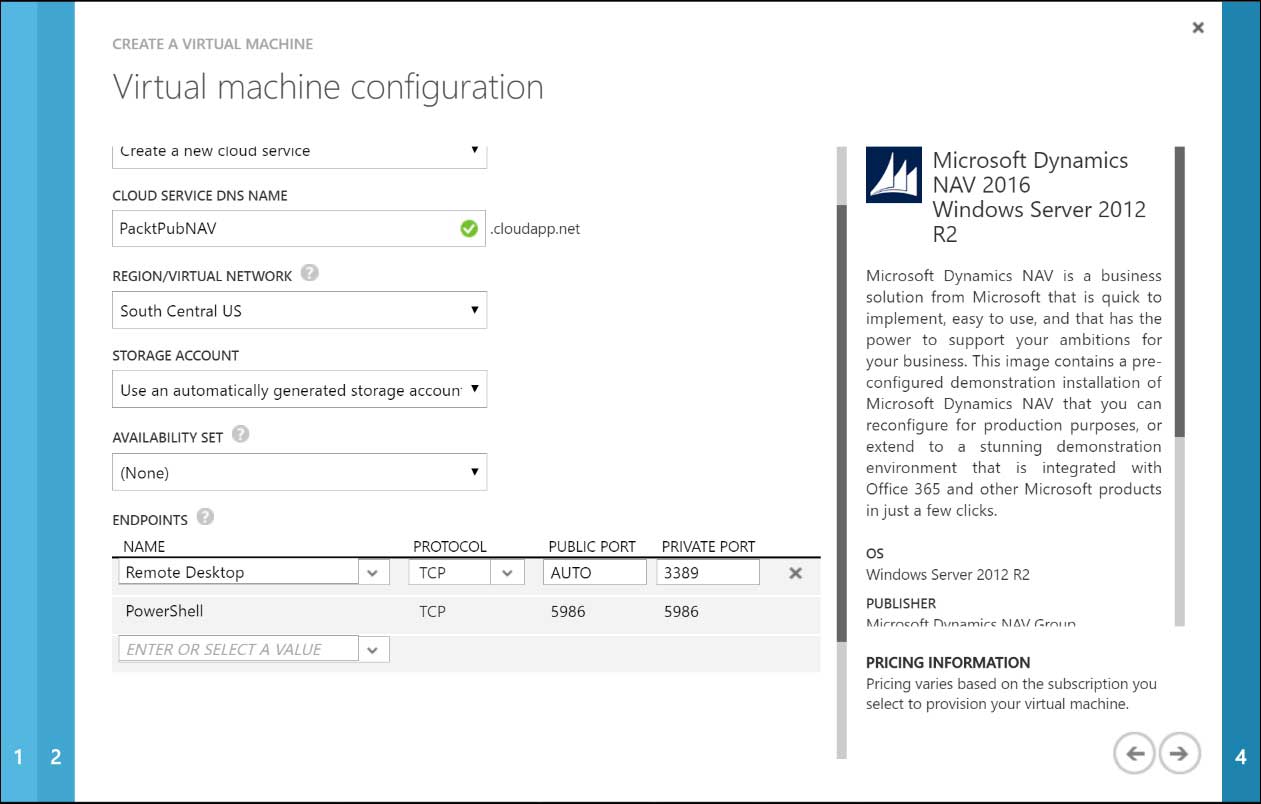The image size is (1261, 804).
Task: Click the forward arrow to next step
Action: (1179, 754)
